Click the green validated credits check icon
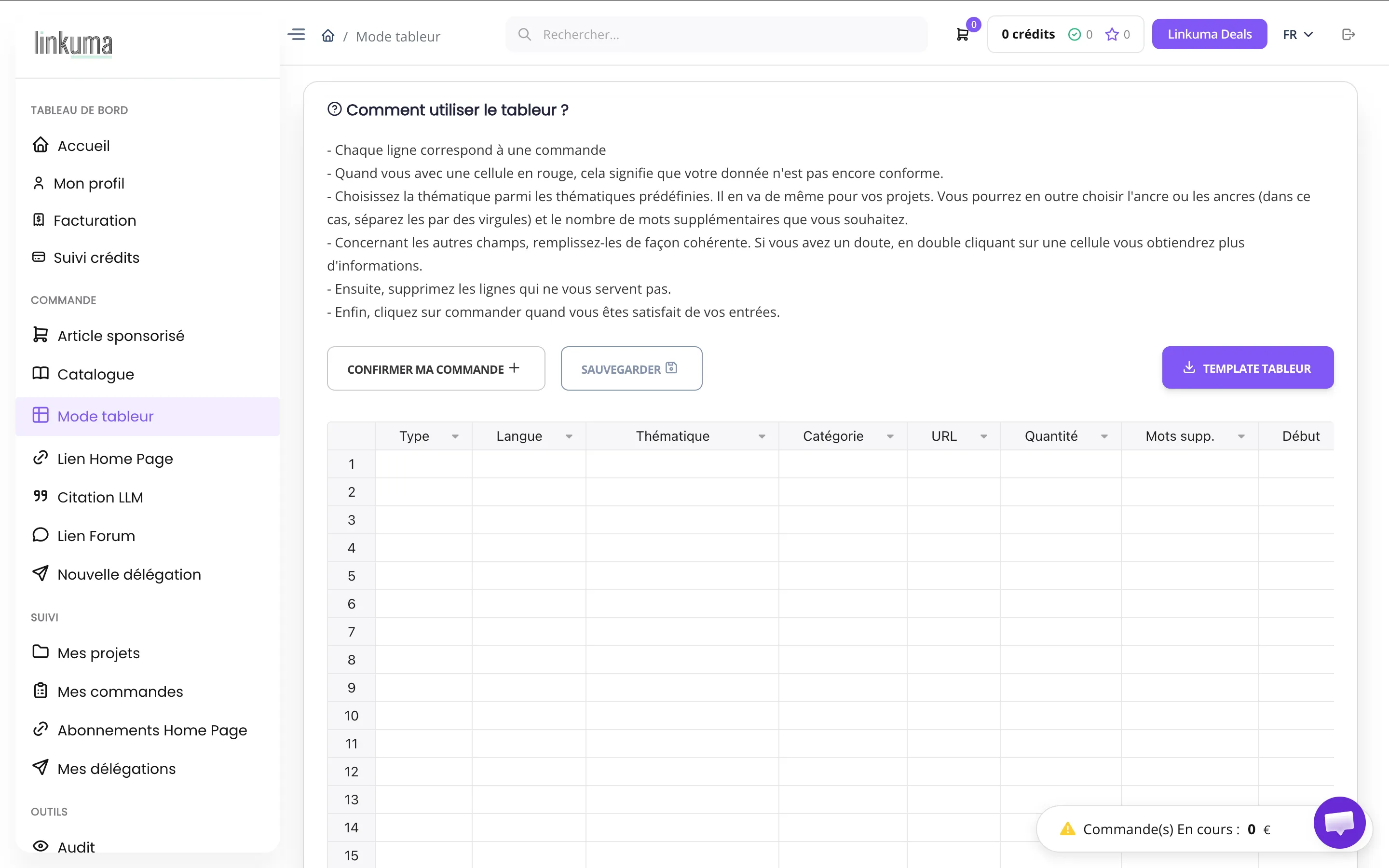1389x868 pixels. (x=1074, y=34)
